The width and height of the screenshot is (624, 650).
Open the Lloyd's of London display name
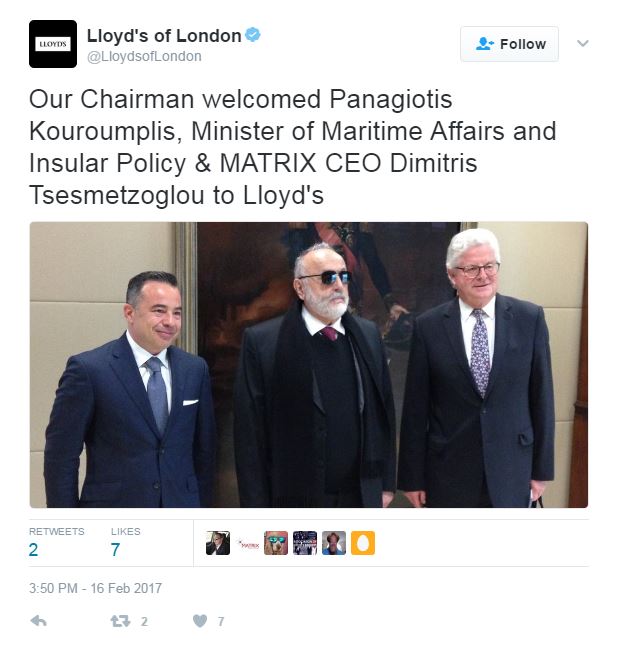click(164, 36)
